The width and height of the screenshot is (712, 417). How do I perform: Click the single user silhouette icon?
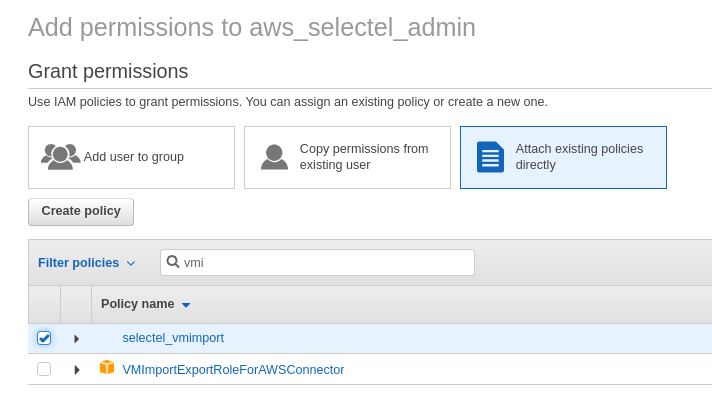(x=274, y=157)
